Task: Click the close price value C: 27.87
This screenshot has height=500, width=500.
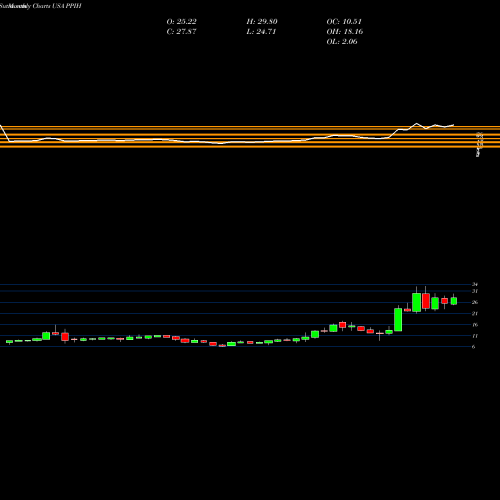Action: [x=181, y=32]
